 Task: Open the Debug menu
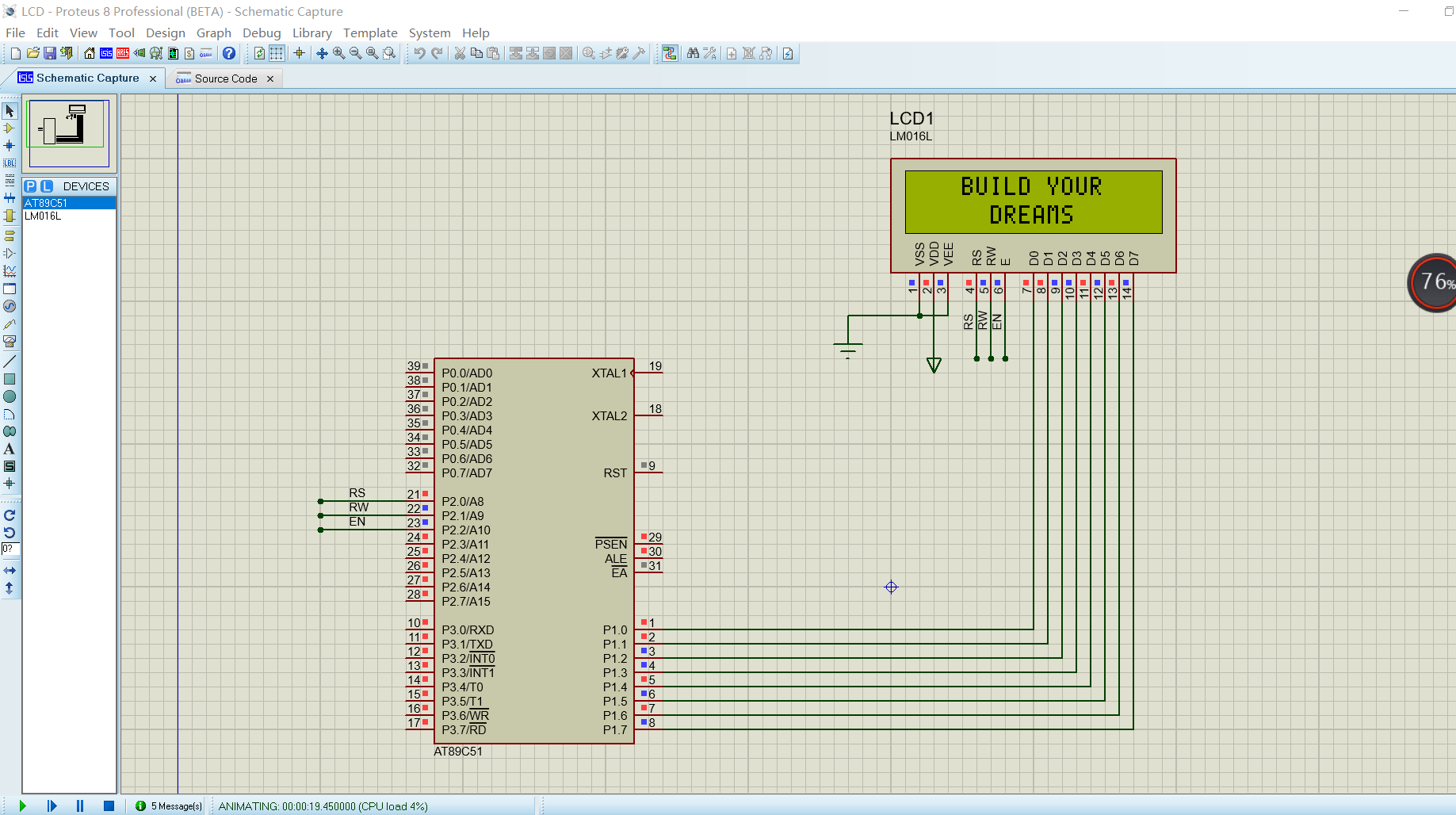(262, 33)
